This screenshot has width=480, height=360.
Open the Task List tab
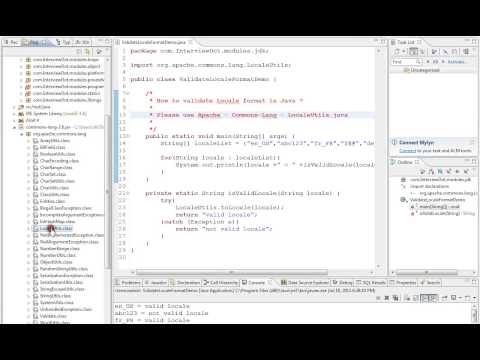point(406,42)
